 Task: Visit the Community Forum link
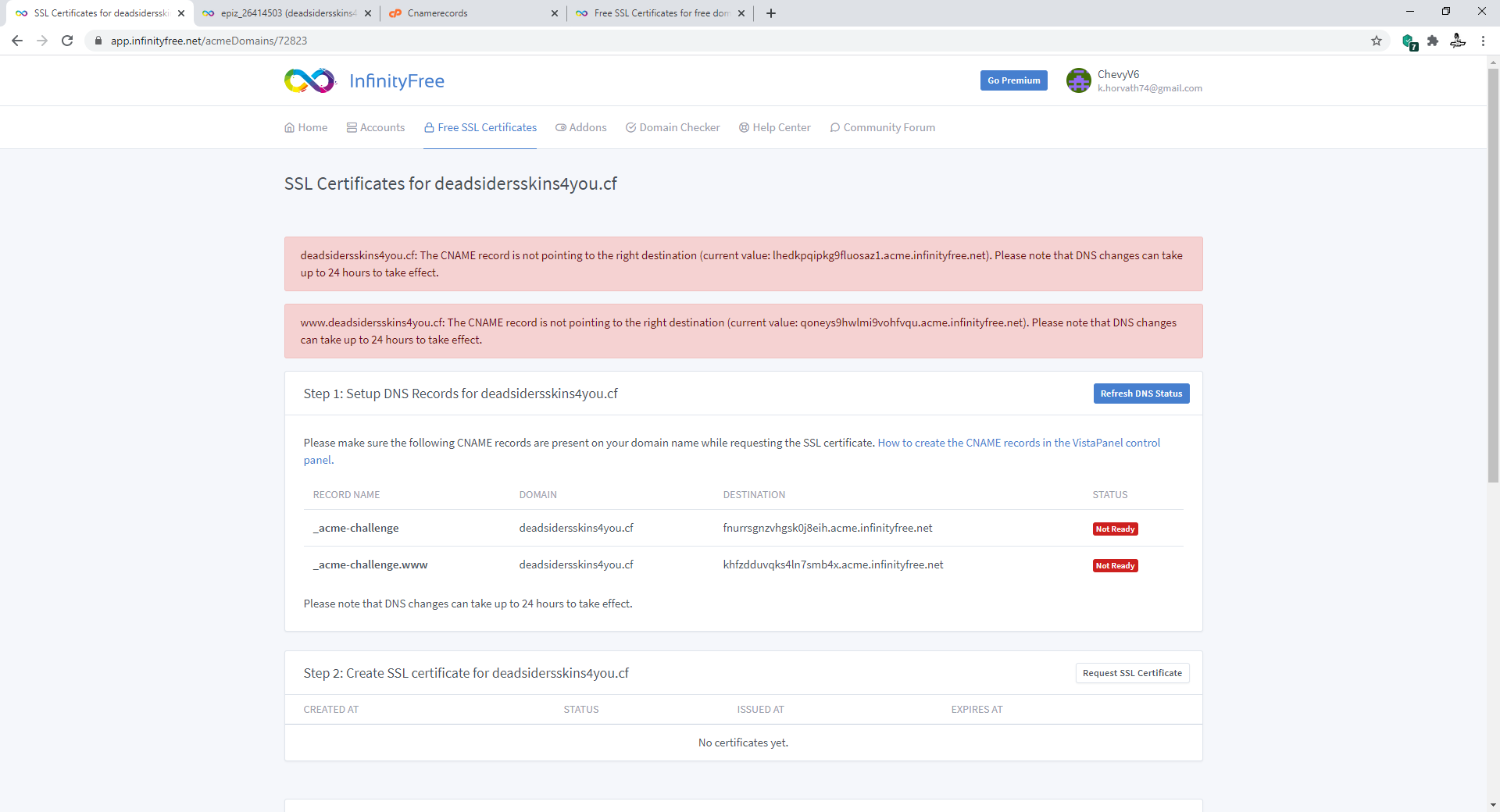[x=883, y=127]
